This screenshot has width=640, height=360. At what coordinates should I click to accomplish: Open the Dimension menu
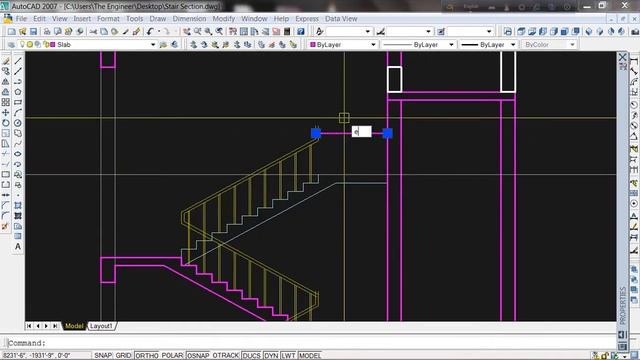(189, 19)
